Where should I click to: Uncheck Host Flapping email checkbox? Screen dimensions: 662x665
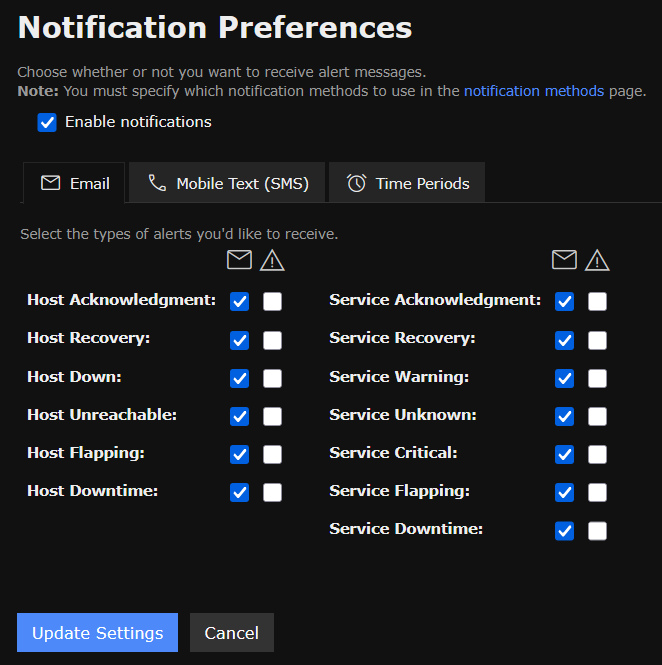tap(239, 455)
